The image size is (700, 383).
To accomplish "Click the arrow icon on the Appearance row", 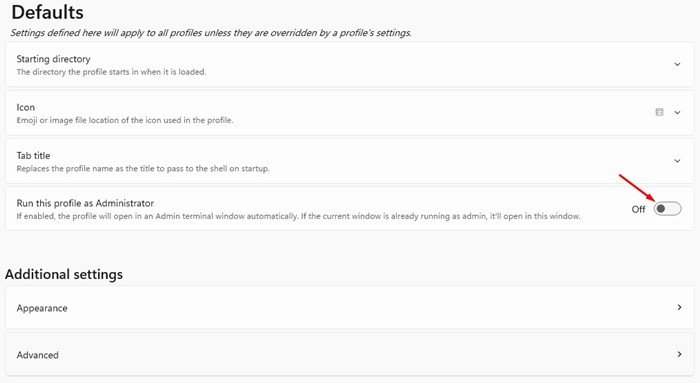I will point(679,307).
